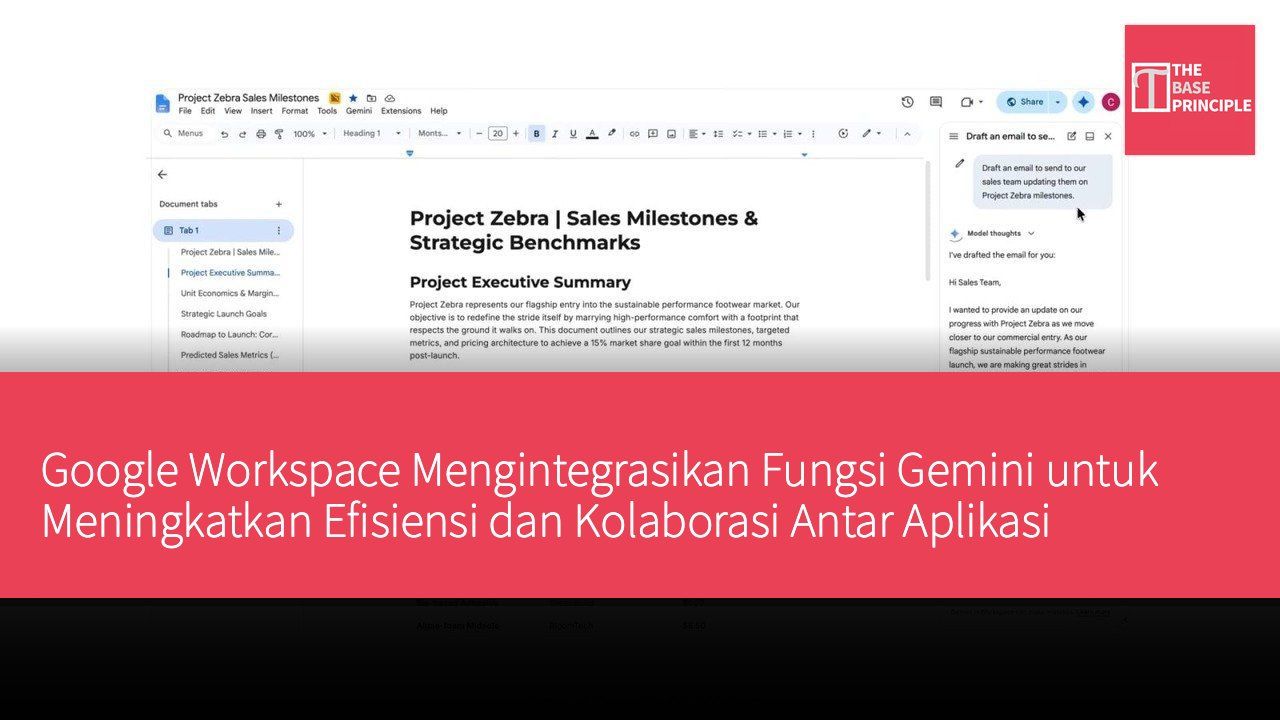Viewport: 1280px width, 720px height.
Task: Click the font size field showing 20
Action: tap(497, 133)
